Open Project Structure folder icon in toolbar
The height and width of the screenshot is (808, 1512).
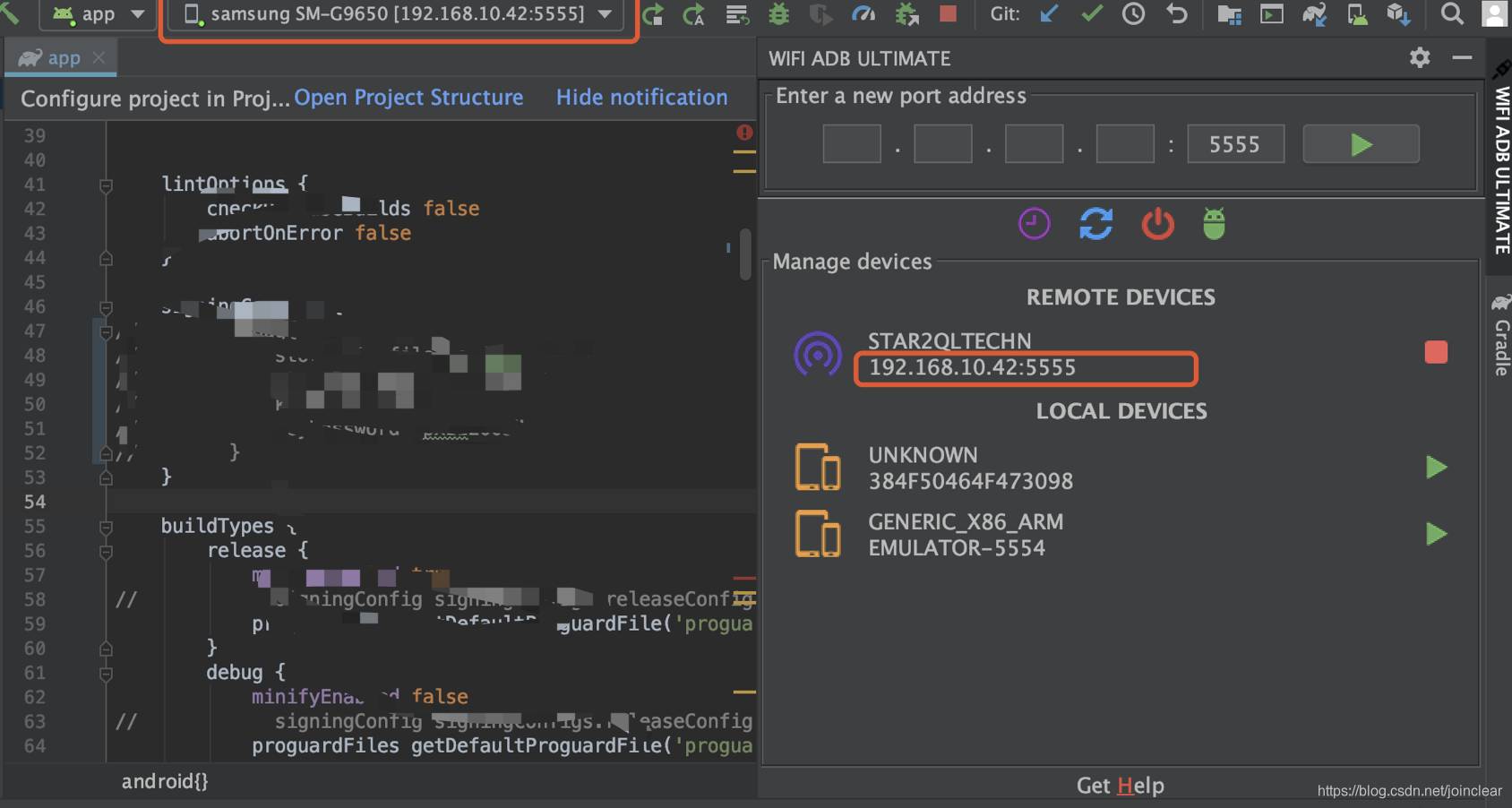click(x=1229, y=14)
